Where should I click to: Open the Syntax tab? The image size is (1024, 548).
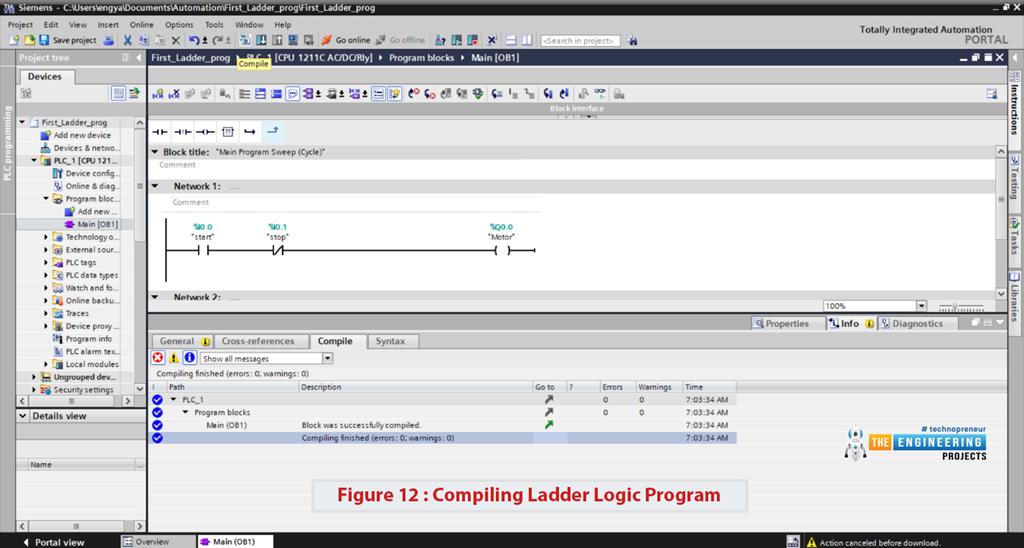(391, 341)
